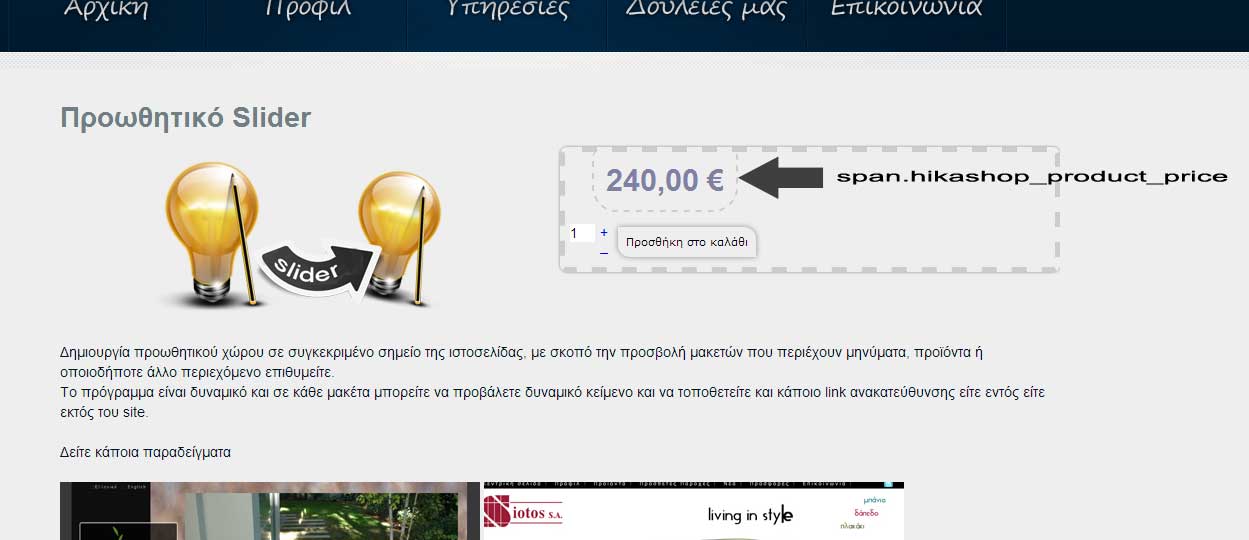The height and width of the screenshot is (540, 1249).
Task: Click the black Slider arrow badge graphic
Action: [314, 270]
